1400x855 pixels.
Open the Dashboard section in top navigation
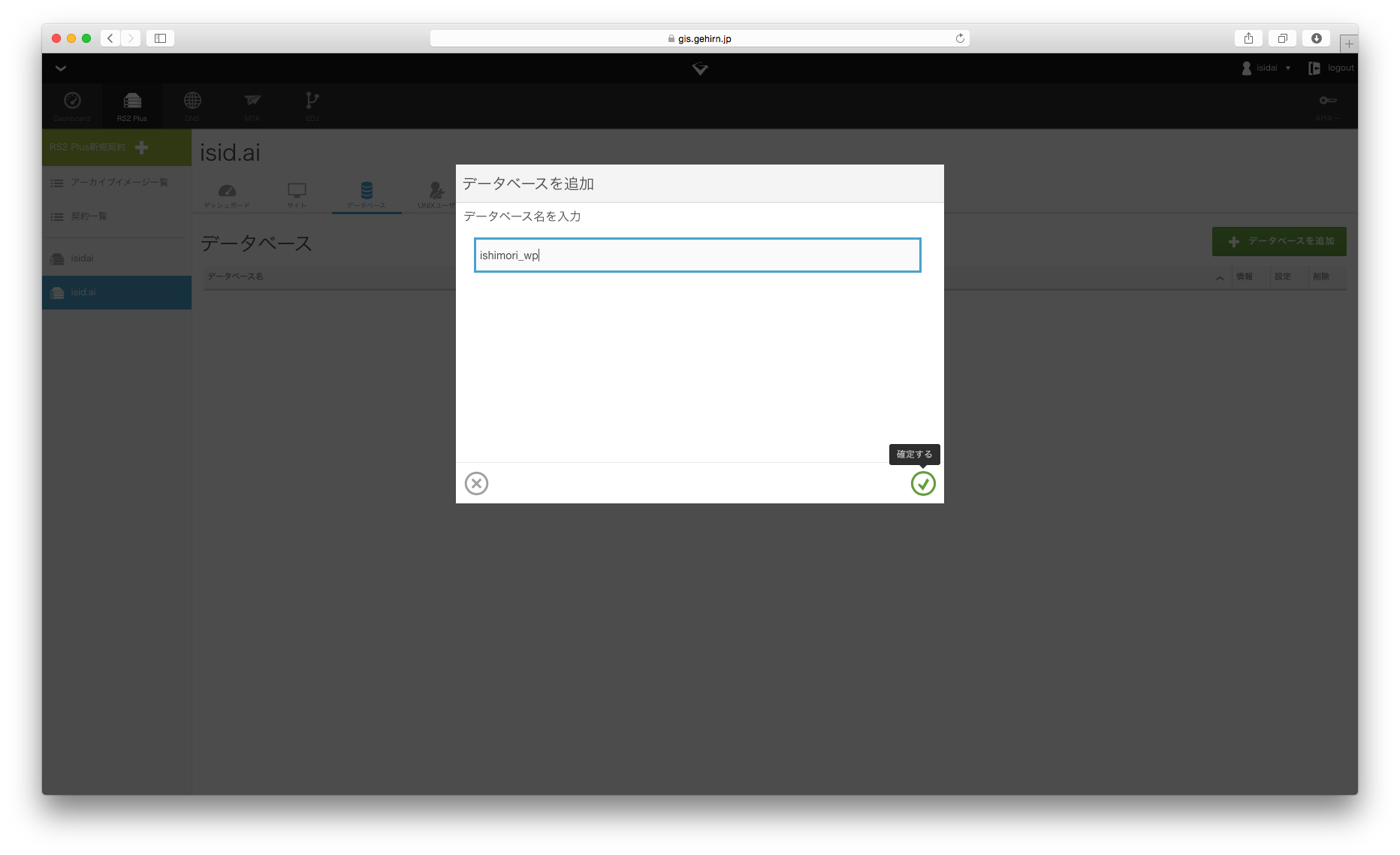tap(72, 106)
